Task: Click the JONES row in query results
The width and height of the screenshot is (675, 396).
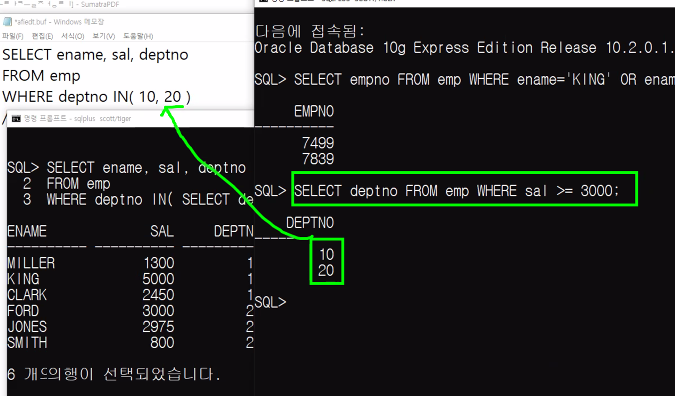Action: coord(130,327)
